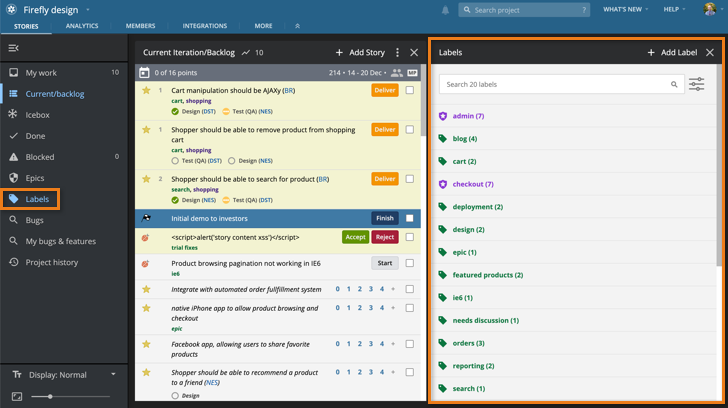Viewport: 728px width, 408px height.
Task: Open the INTEGRATIONS tab
Action: click(205, 26)
